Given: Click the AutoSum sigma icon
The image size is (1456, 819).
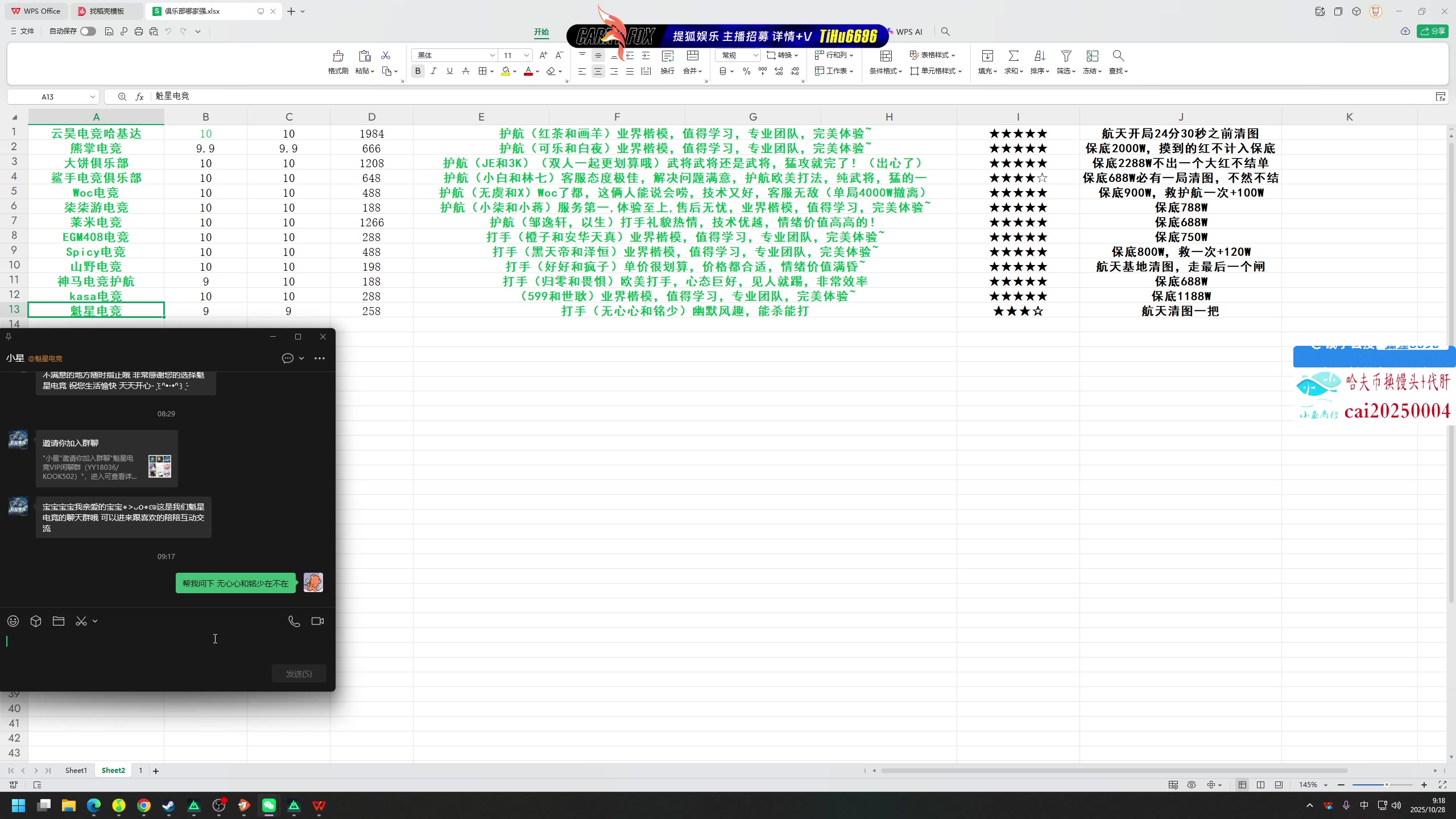Looking at the screenshot, I should pyautogui.click(x=1013, y=56).
